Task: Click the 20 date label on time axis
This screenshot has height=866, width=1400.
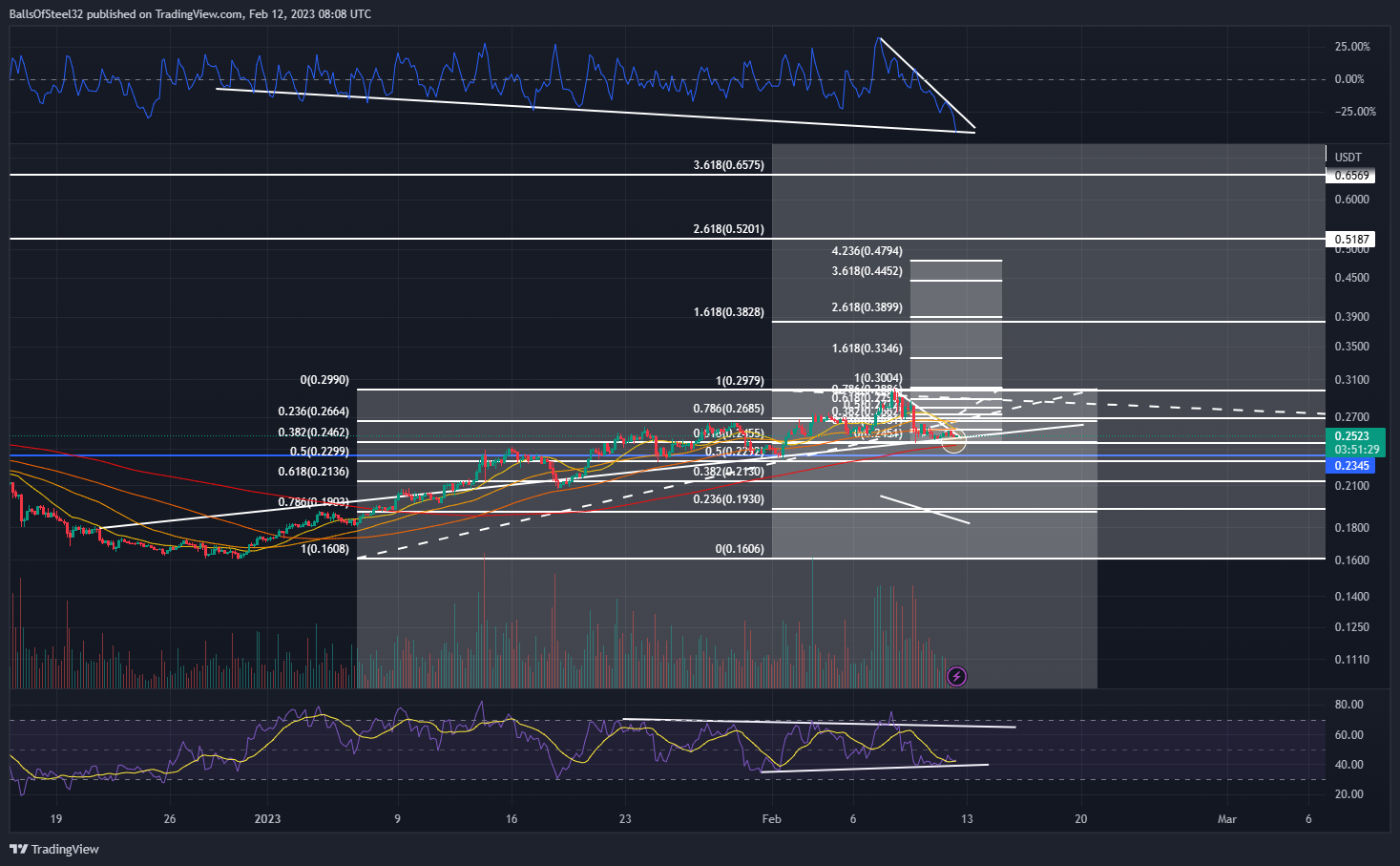Action: [x=1081, y=819]
